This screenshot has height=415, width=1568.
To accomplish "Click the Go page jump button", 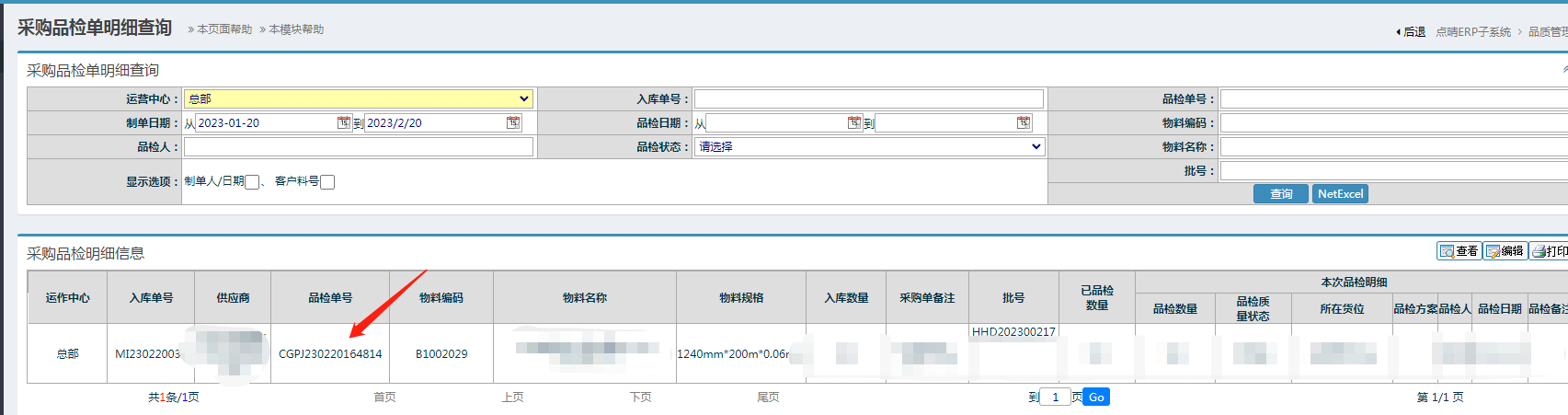I will 1096,398.
